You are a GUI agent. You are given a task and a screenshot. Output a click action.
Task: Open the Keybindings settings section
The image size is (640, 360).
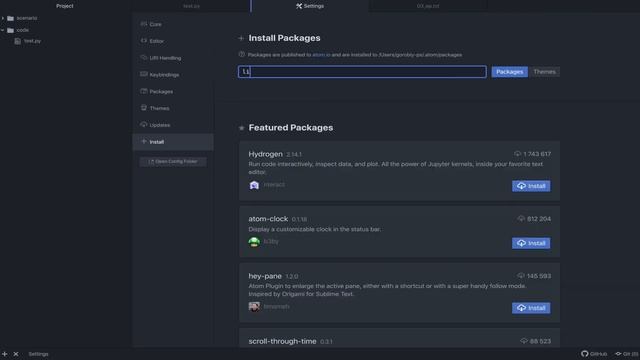(x=173, y=75)
